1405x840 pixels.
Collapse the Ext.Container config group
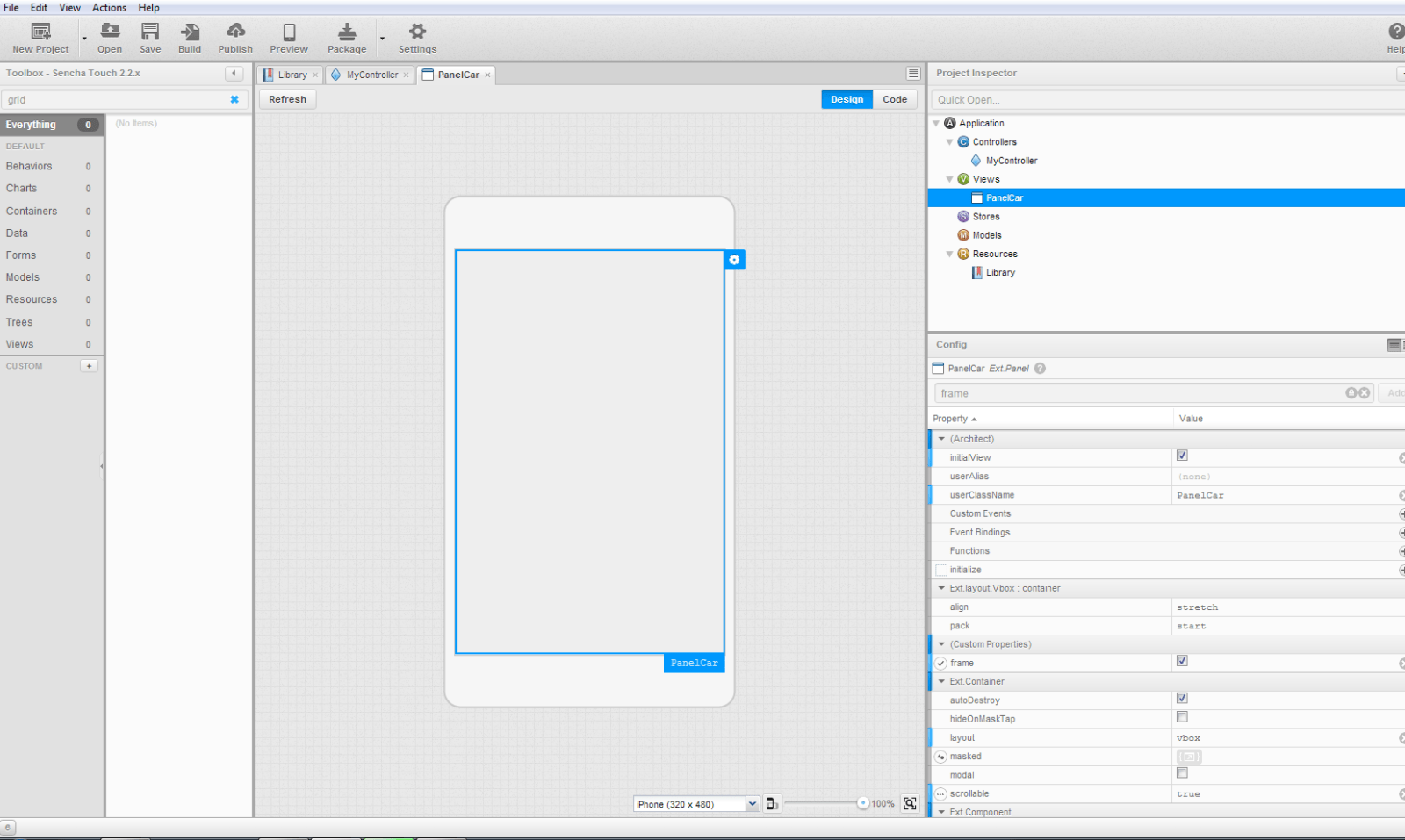point(941,681)
